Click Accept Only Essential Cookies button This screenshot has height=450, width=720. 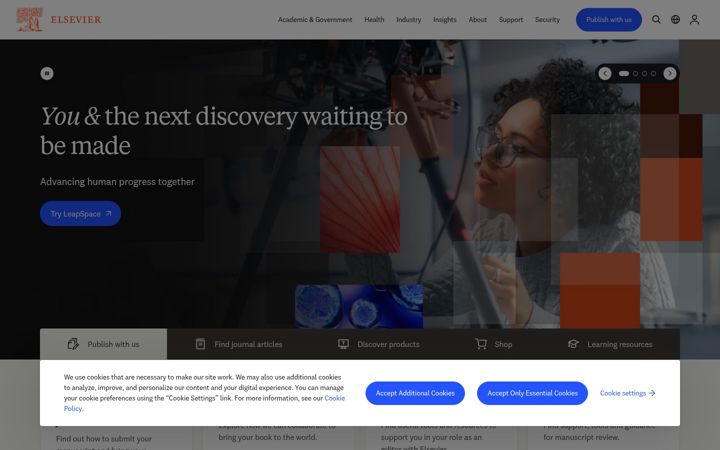tap(532, 393)
